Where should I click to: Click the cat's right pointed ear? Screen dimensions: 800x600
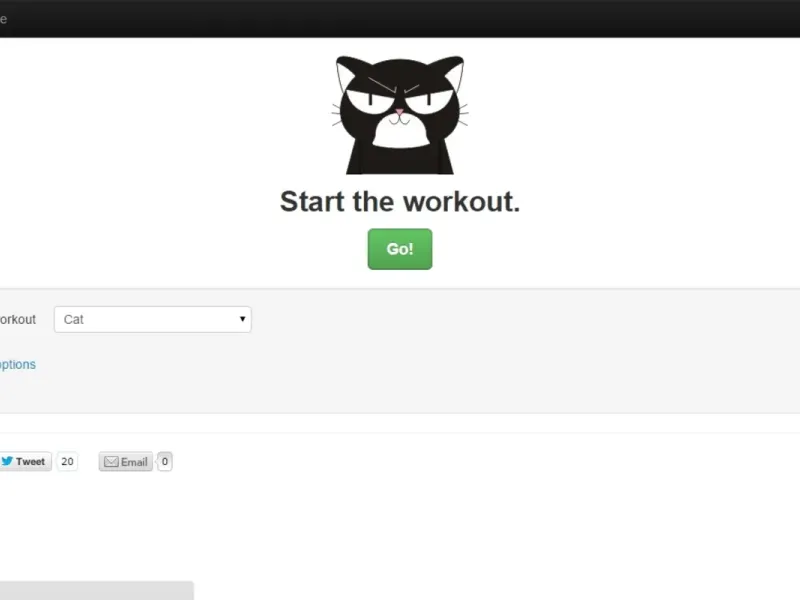(453, 71)
